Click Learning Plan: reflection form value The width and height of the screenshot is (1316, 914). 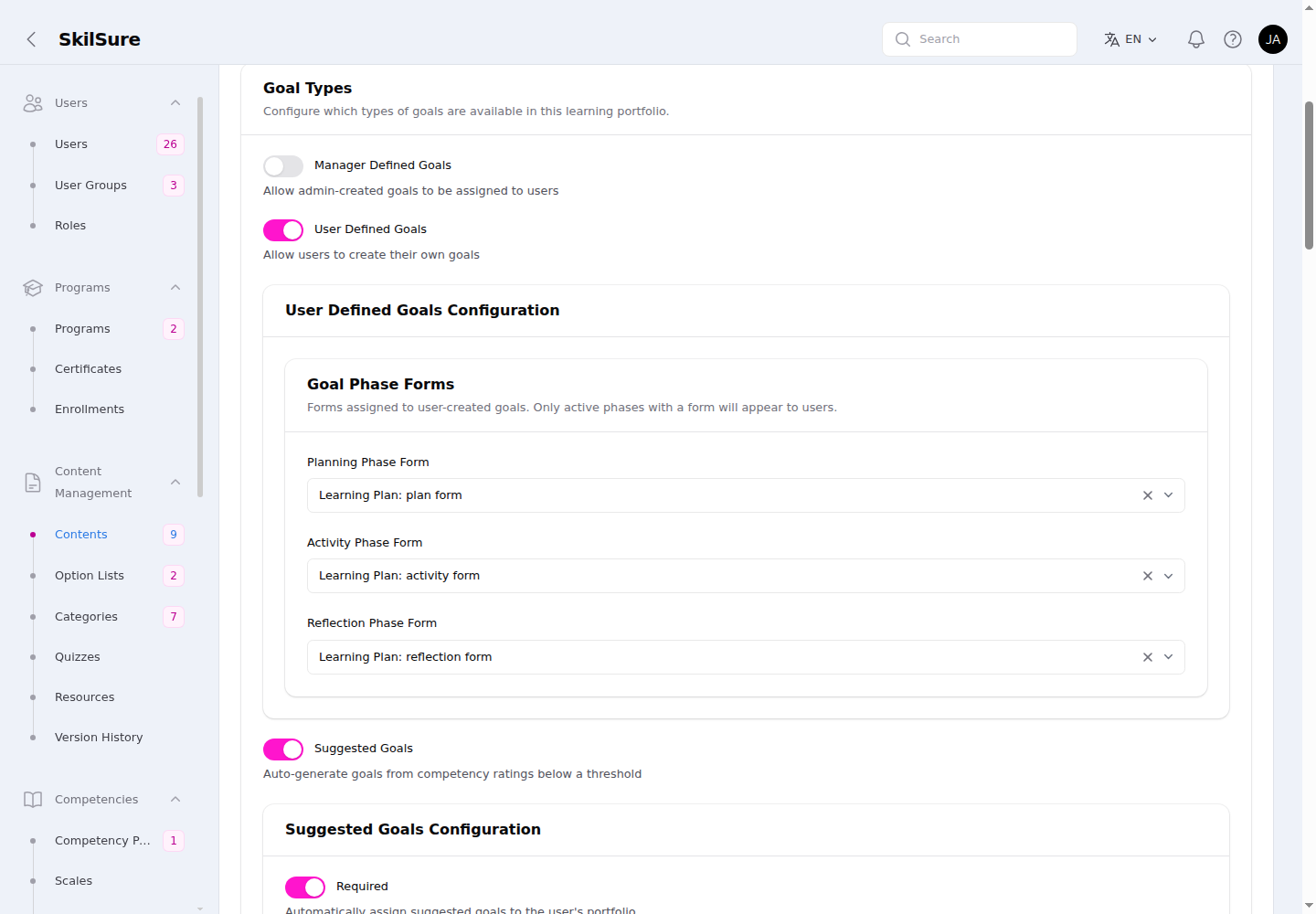pos(405,657)
